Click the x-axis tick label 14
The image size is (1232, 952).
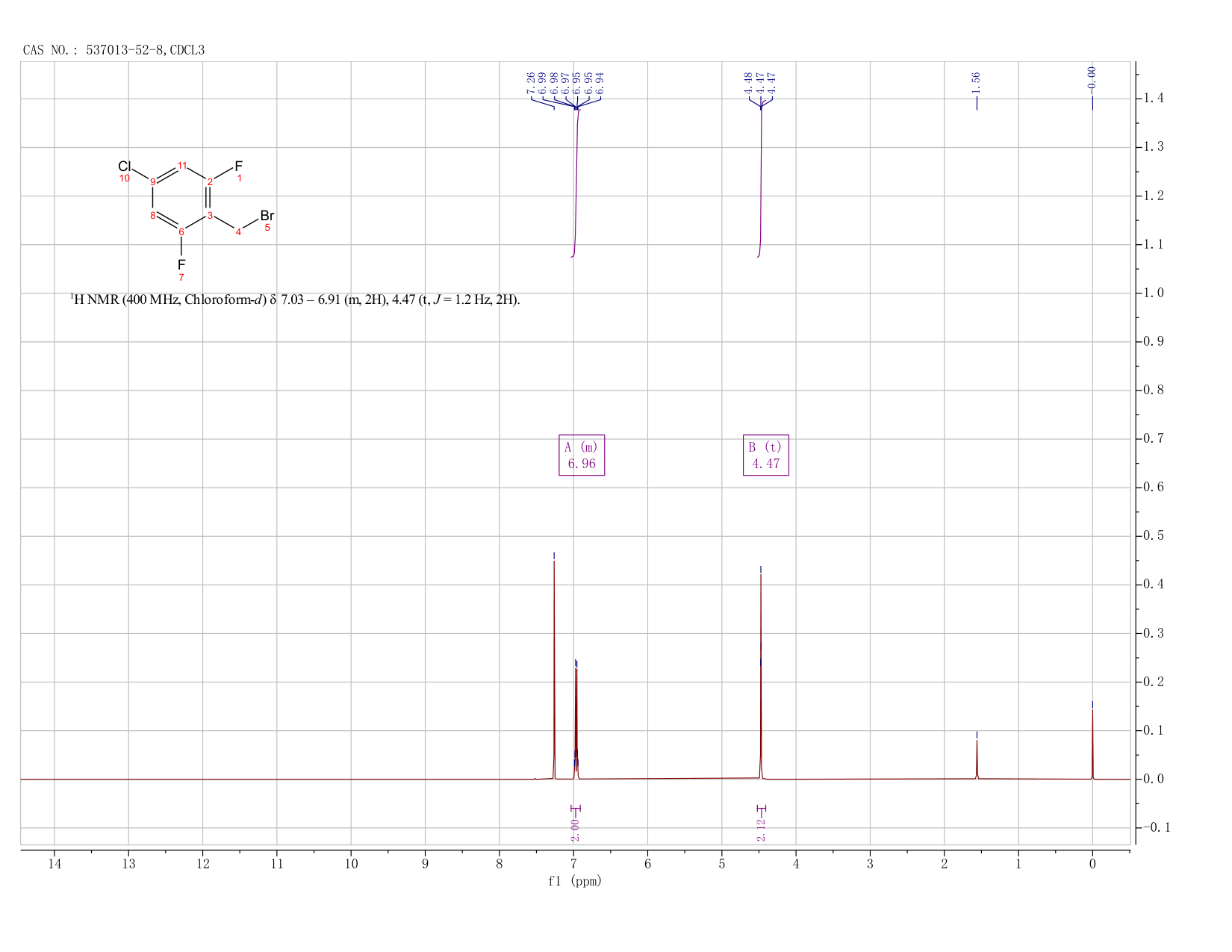(55, 864)
